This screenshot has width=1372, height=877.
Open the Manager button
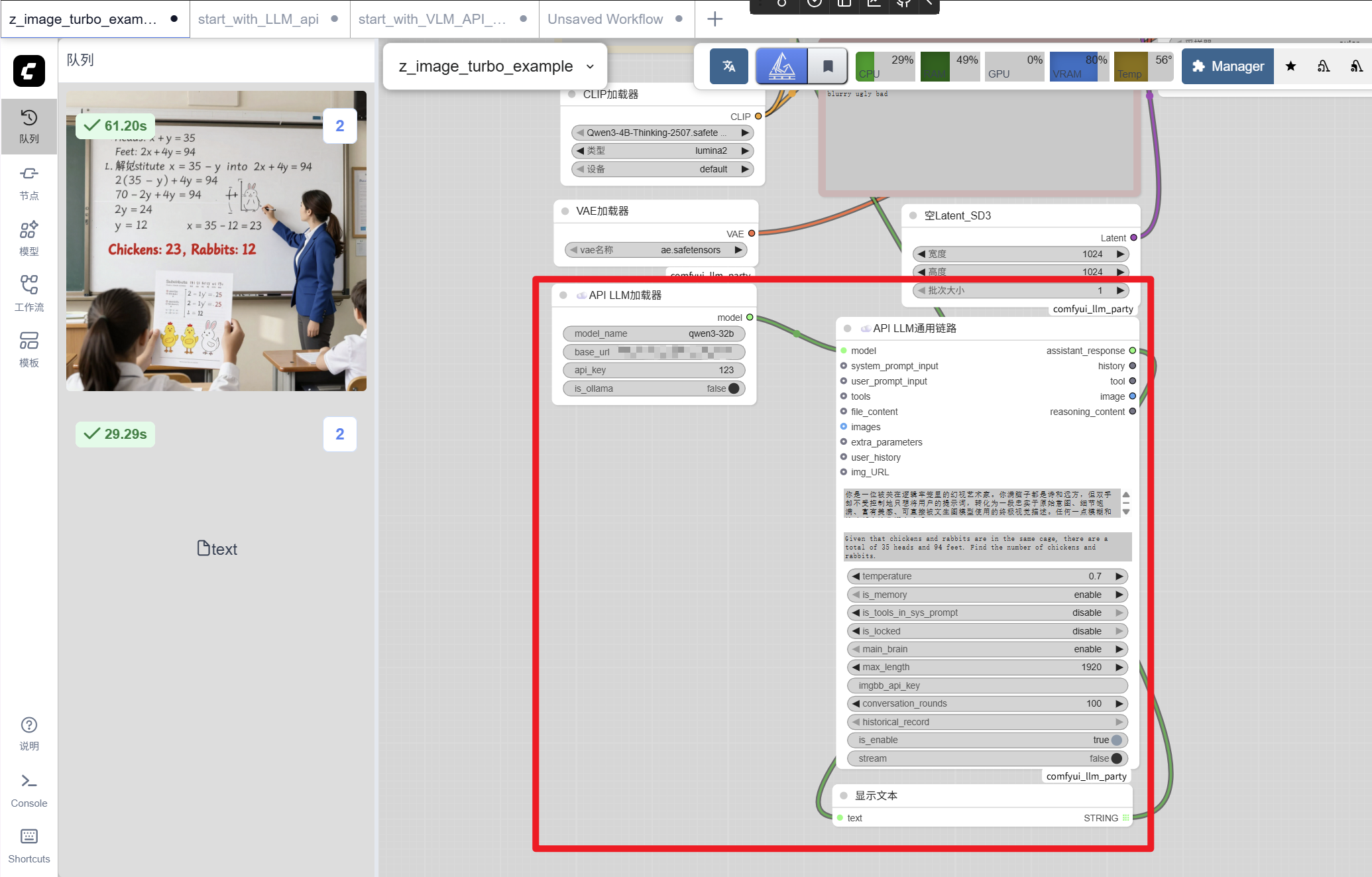[x=1228, y=66]
